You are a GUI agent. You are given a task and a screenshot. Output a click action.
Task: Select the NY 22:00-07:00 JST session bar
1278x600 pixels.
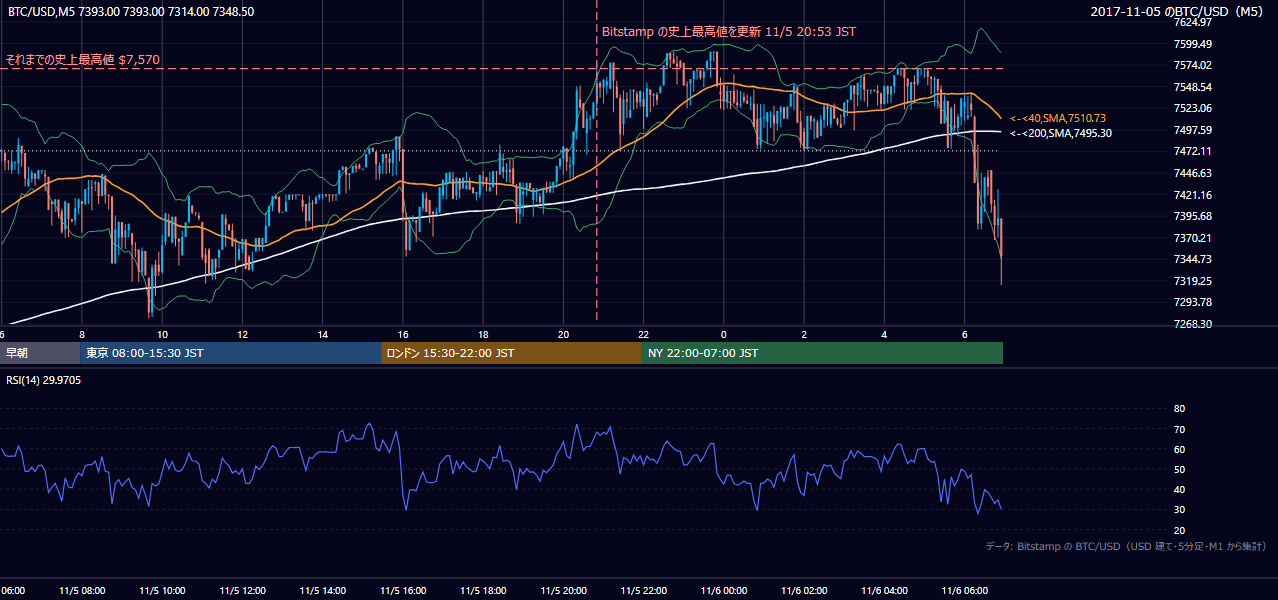click(x=822, y=353)
